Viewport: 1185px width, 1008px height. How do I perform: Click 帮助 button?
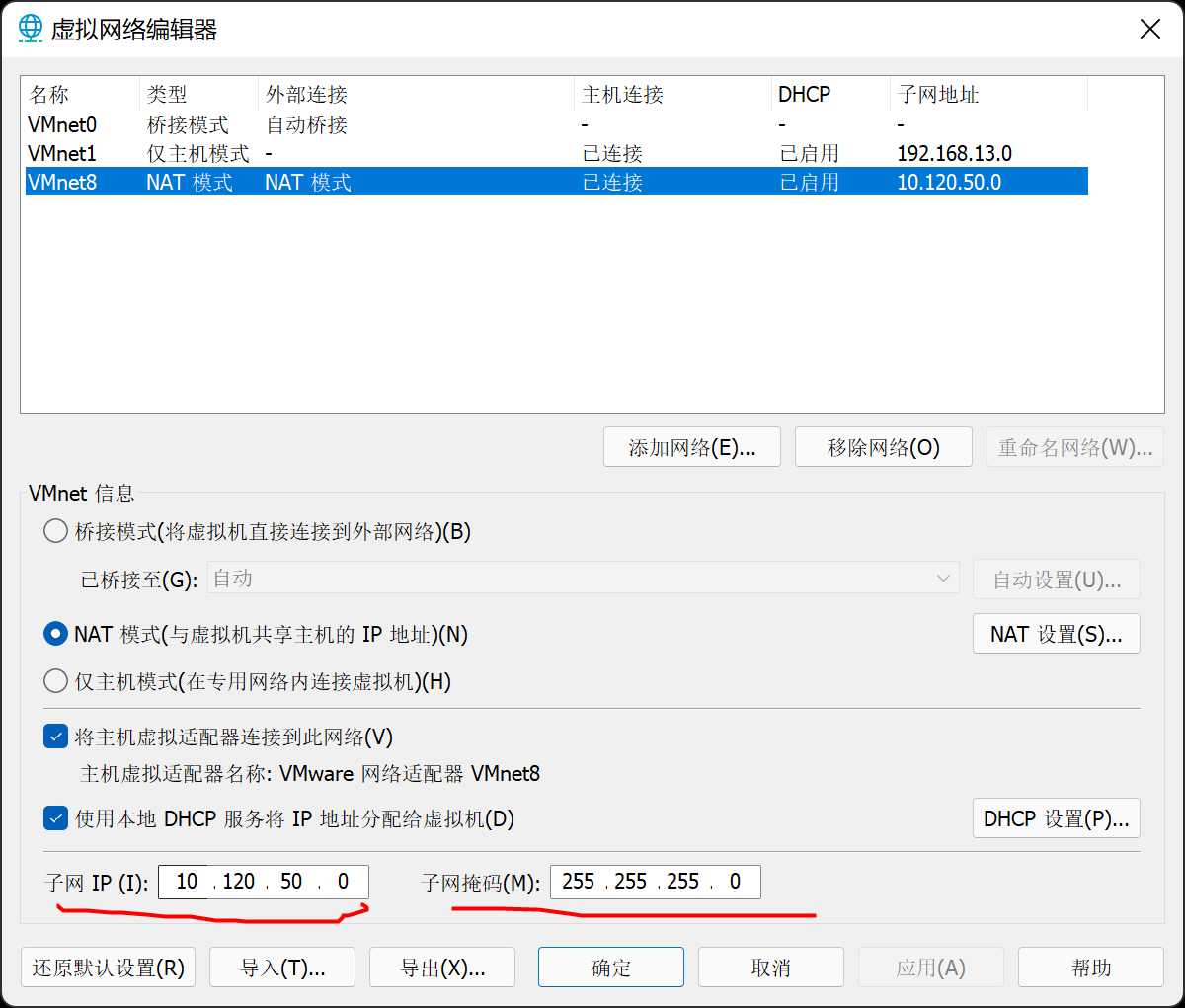click(x=1091, y=968)
